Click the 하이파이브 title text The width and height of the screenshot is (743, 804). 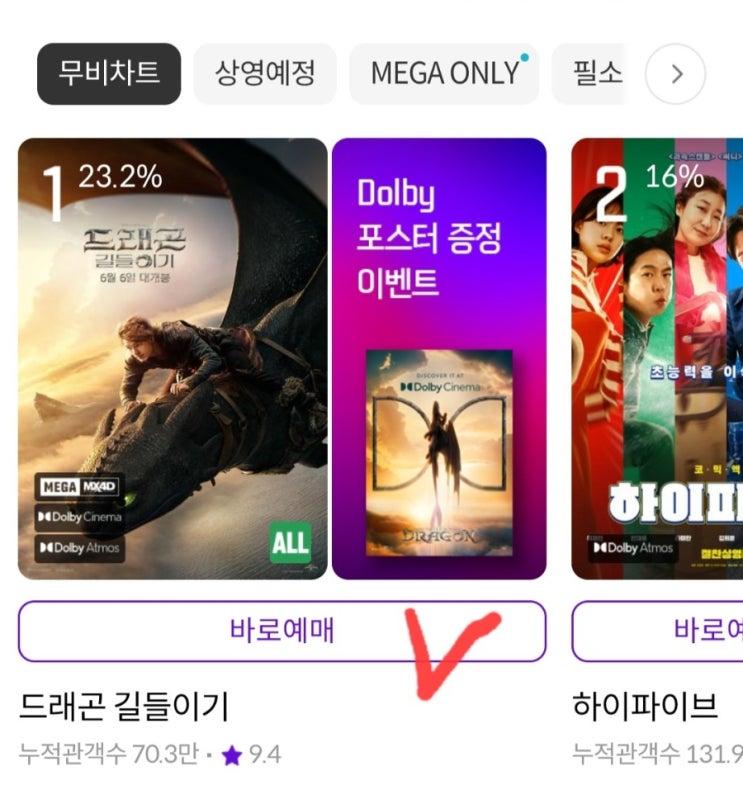[x=645, y=706]
